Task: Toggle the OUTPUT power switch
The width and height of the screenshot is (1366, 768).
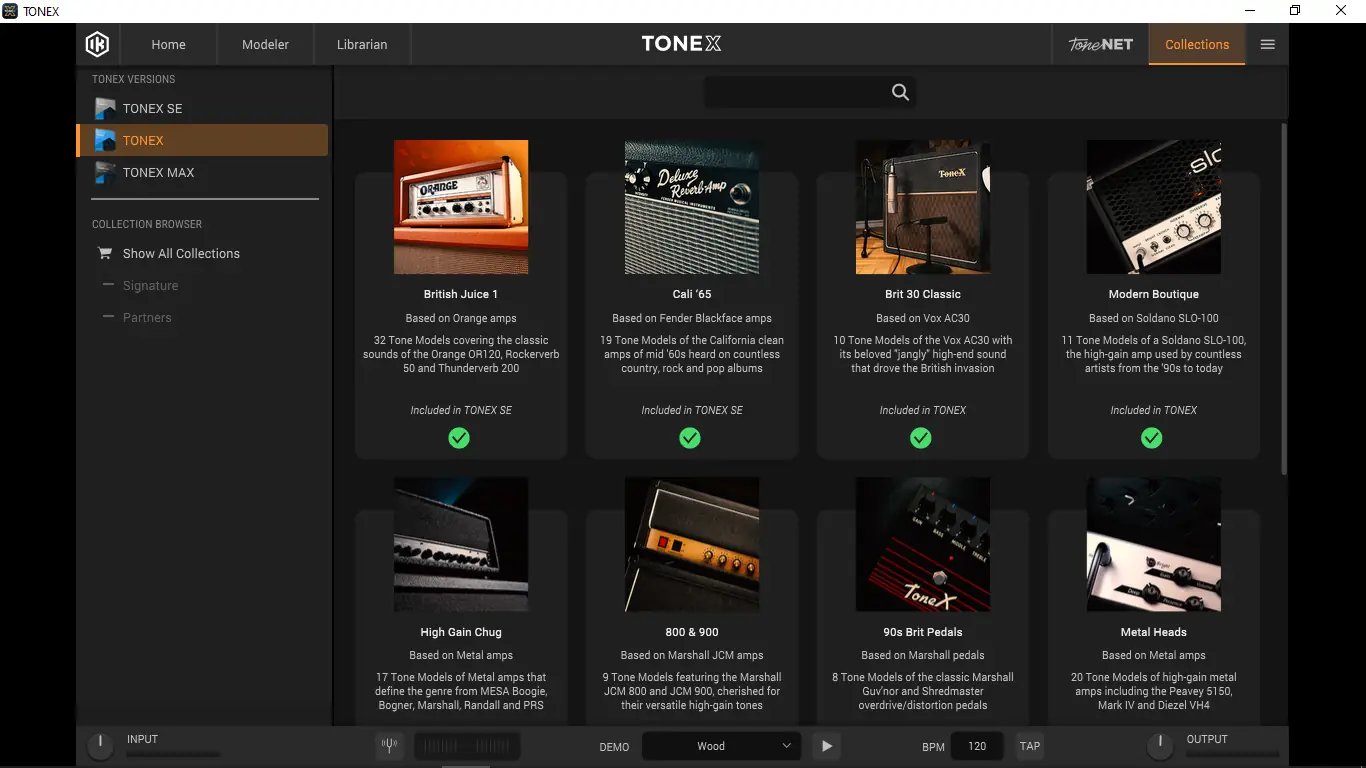Action: click(x=1160, y=744)
